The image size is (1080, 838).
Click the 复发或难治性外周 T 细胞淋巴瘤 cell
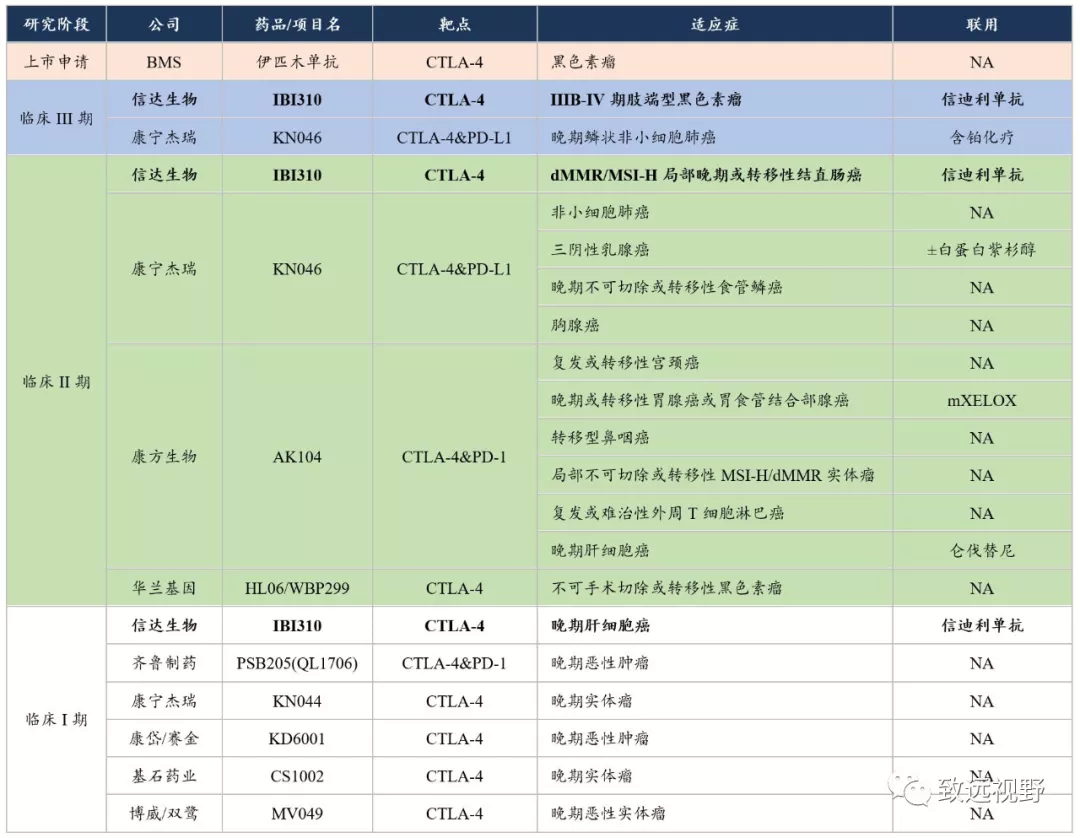(x=715, y=513)
